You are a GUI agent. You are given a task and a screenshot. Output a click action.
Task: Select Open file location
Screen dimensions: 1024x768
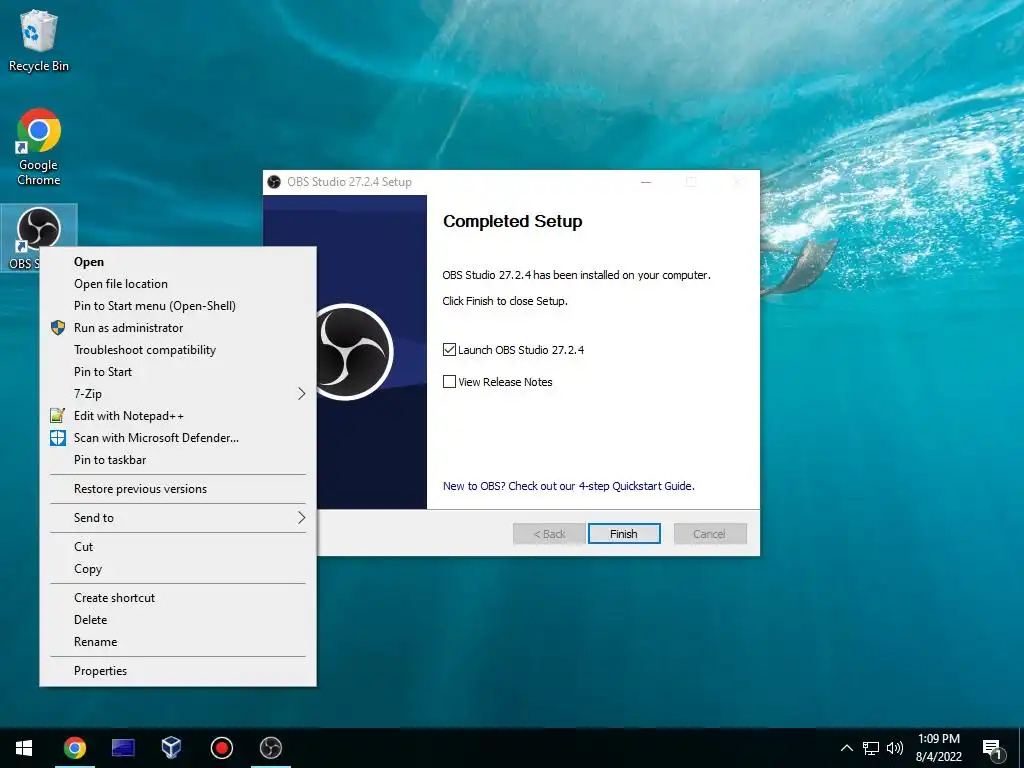tap(178, 284)
